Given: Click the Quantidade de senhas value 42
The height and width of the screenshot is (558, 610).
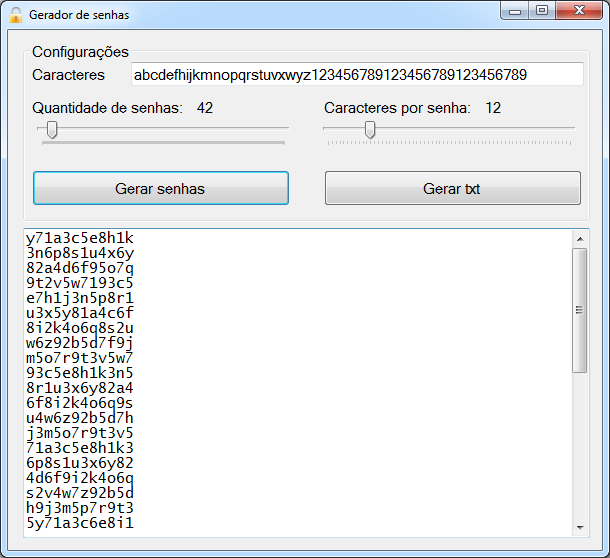Looking at the screenshot, I should [205, 108].
